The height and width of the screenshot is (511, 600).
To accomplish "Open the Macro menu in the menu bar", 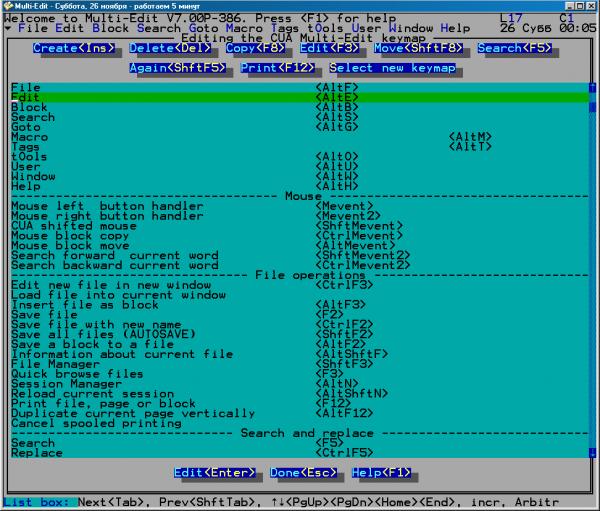I will pos(245,28).
